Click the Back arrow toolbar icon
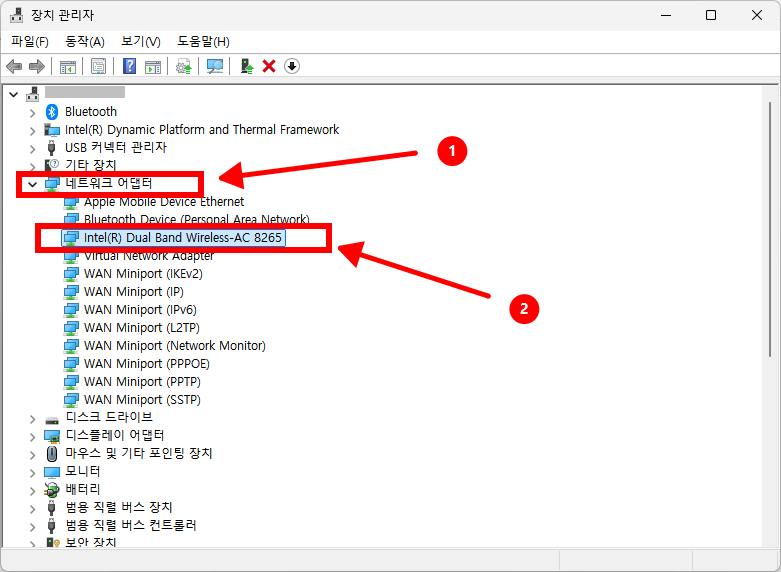 pos(14,66)
